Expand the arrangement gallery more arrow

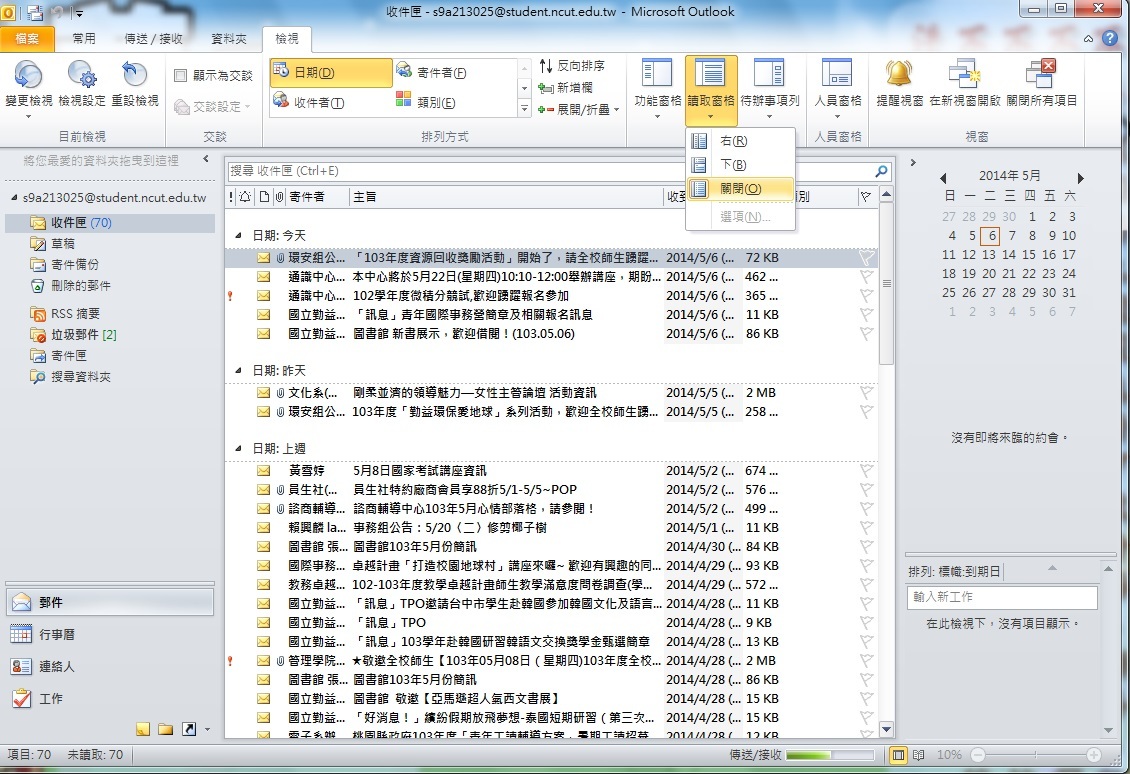[525, 109]
